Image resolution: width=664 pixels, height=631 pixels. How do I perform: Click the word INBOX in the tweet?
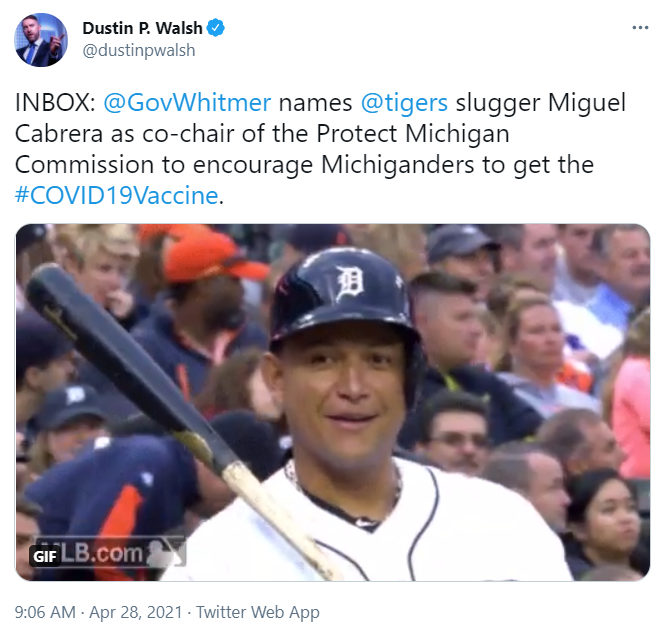[55, 102]
